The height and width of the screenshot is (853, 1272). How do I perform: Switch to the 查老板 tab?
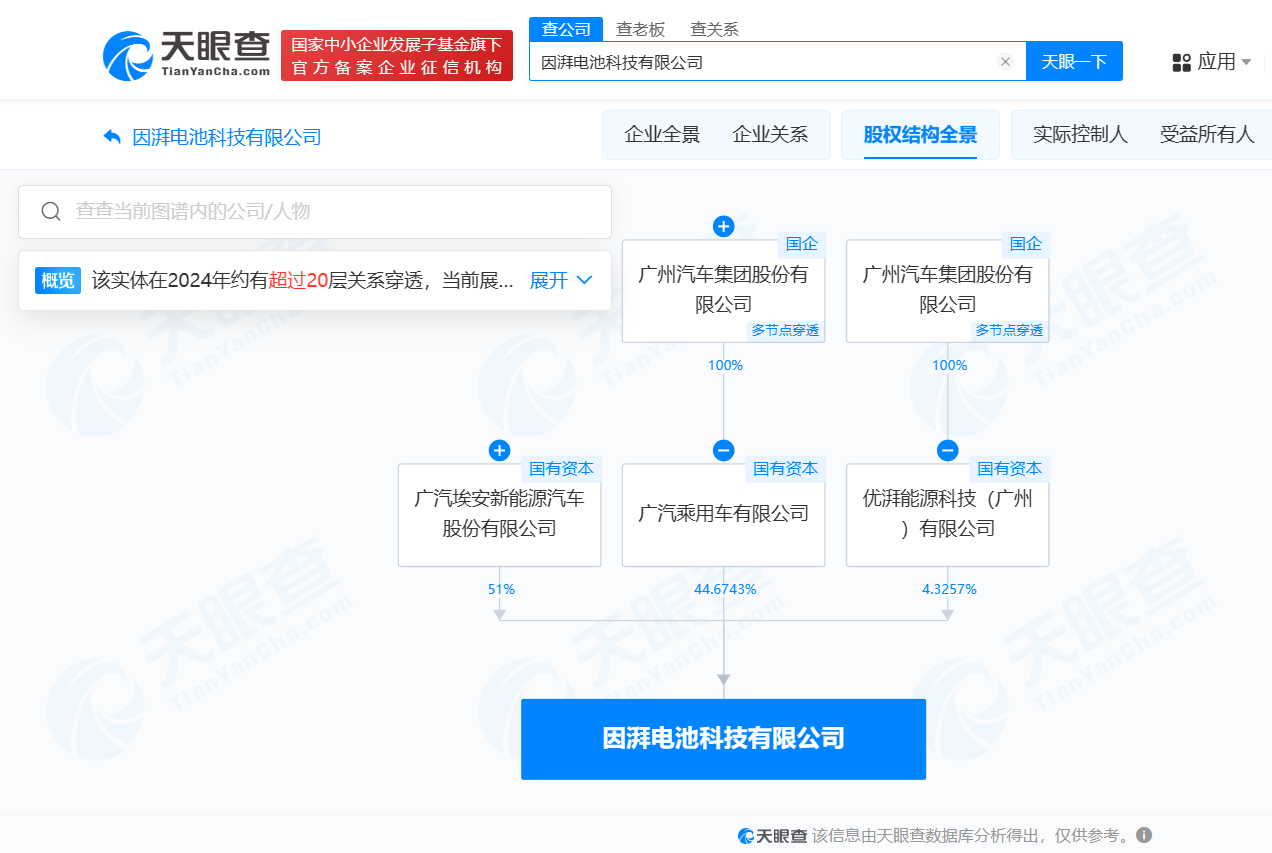coord(642,29)
